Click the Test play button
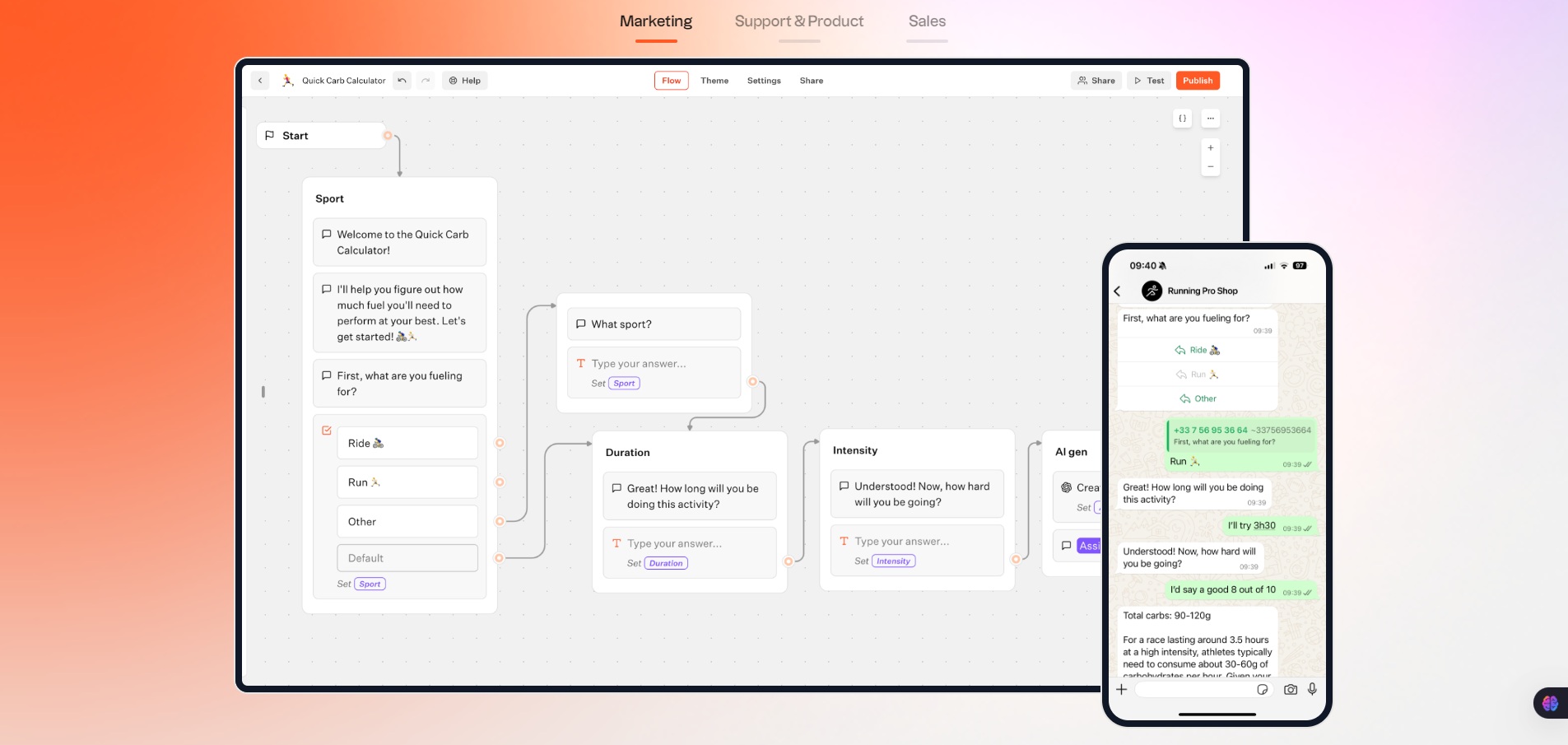The height and width of the screenshot is (745, 1568). click(x=1149, y=81)
